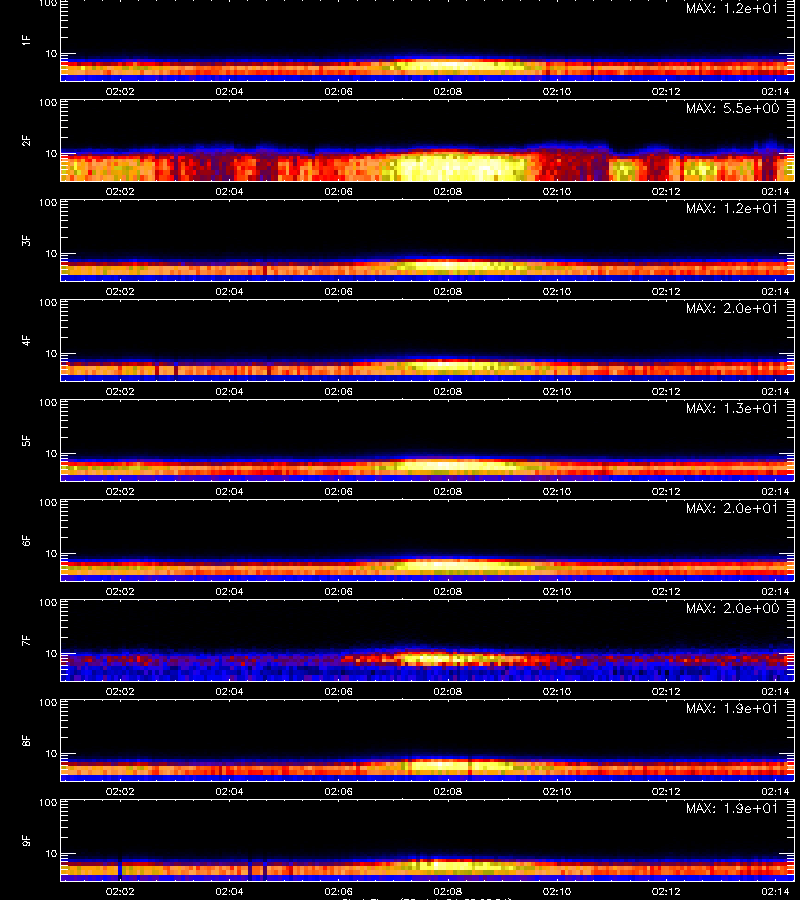Image resolution: width=800 pixels, height=900 pixels.
Task: Click the 2F panel axis label
Action: click(x=26, y=141)
